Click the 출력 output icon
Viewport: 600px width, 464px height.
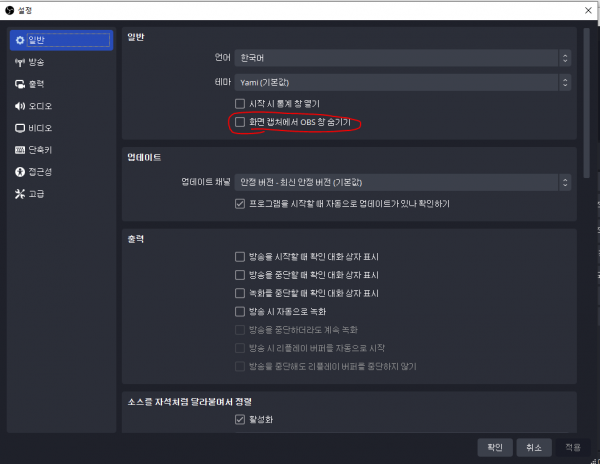click(x=20, y=84)
